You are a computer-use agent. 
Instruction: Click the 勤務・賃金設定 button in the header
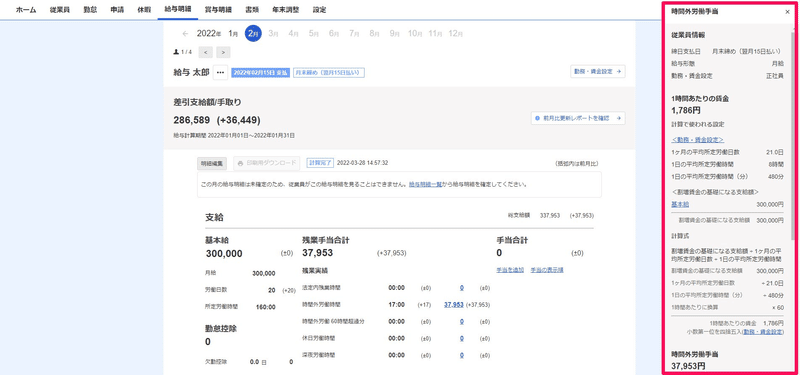tap(597, 72)
